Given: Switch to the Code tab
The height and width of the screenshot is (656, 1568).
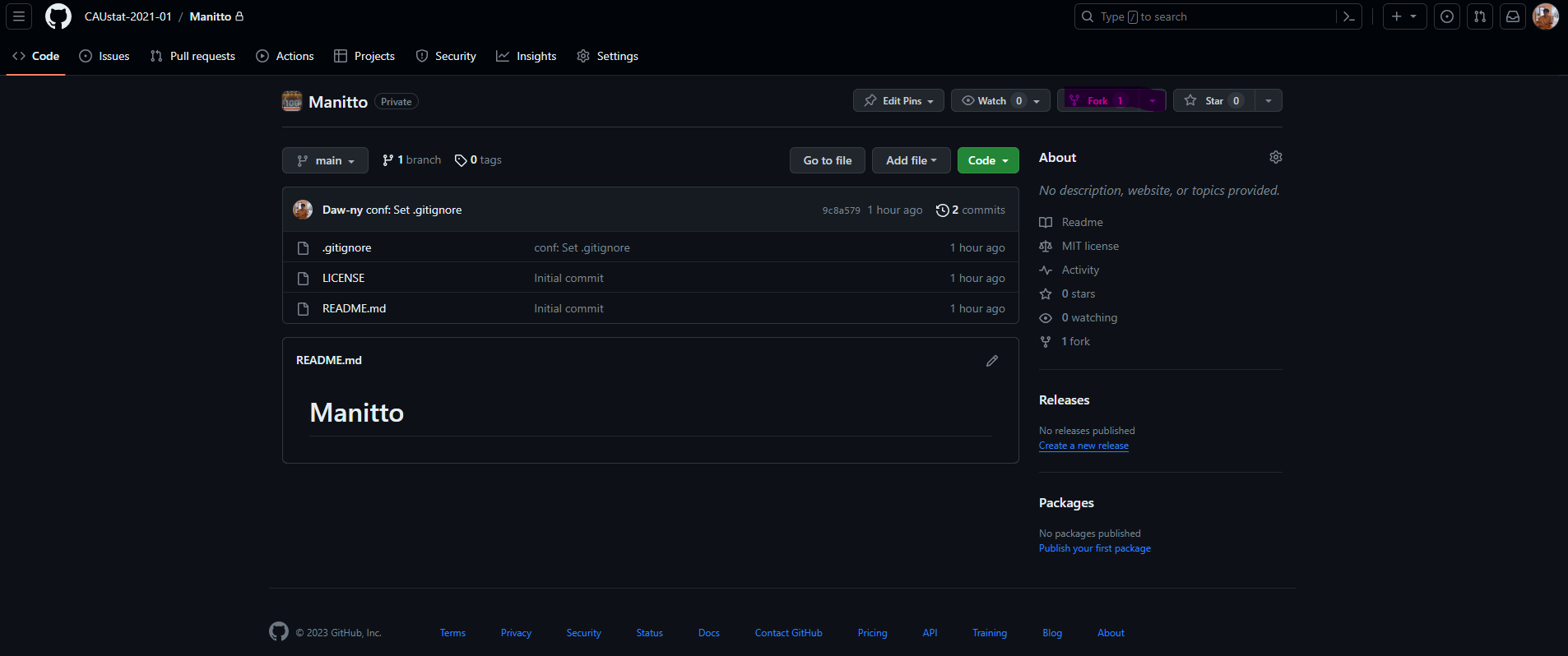Looking at the screenshot, I should click(36, 56).
